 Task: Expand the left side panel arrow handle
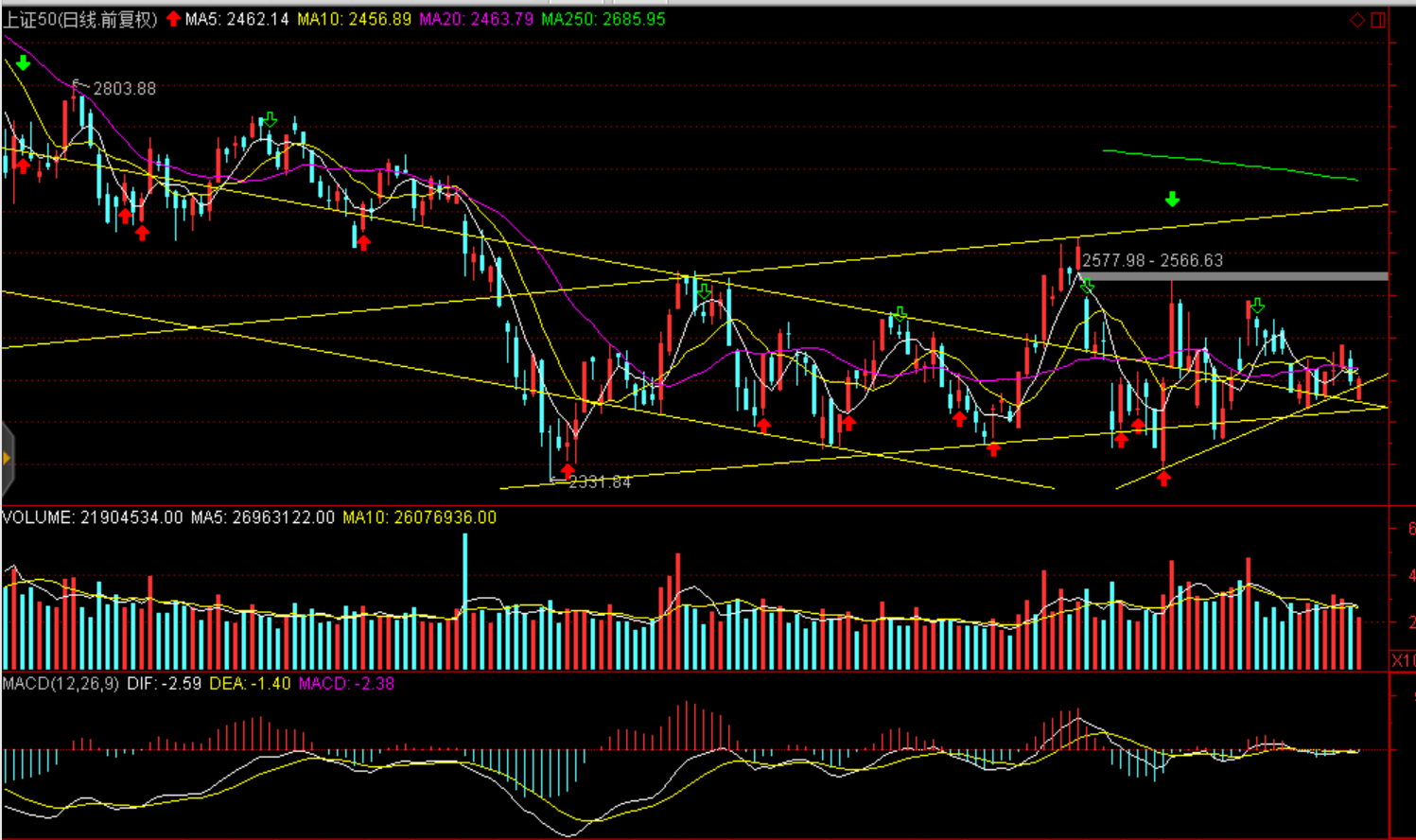tap(7, 459)
